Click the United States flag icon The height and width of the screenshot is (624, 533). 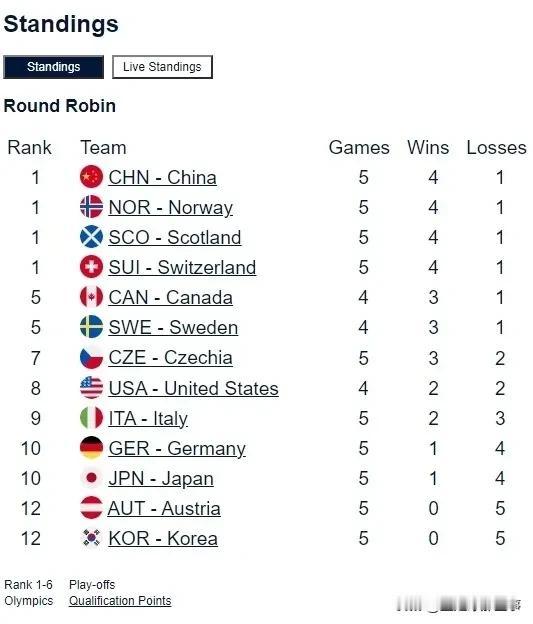point(92,387)
